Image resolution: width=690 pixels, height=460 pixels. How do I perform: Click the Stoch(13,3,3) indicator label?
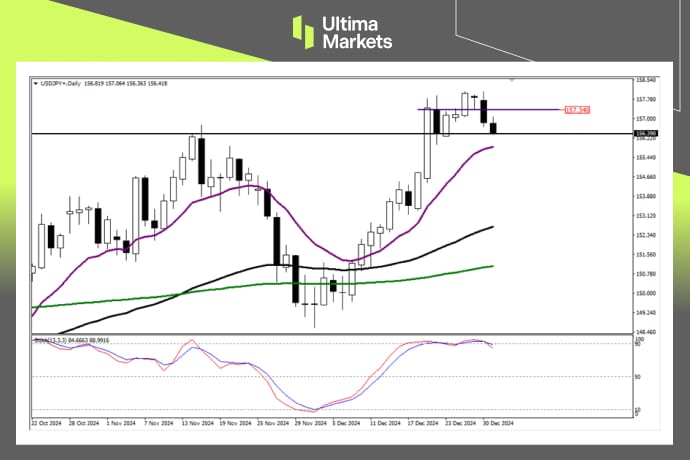click(50, 341)
